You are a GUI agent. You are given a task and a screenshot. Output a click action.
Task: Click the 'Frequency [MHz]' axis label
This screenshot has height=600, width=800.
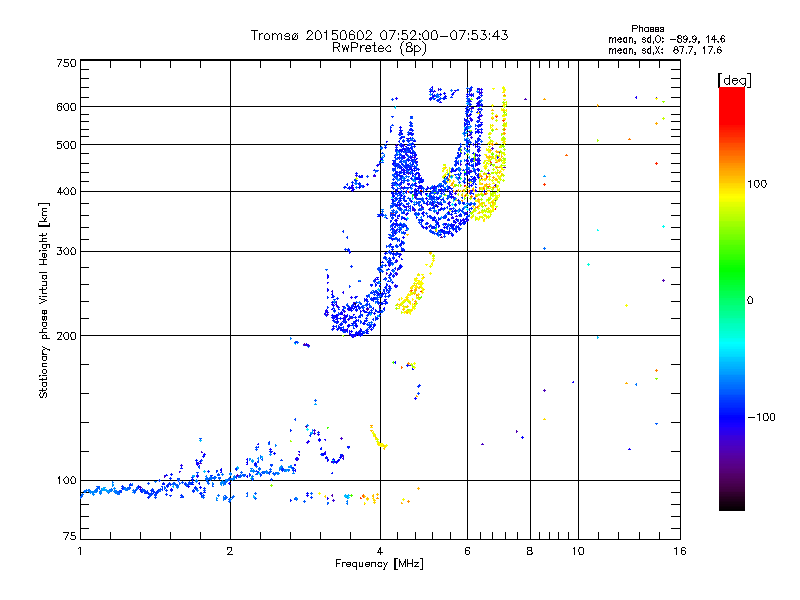[x=379, y=564]
